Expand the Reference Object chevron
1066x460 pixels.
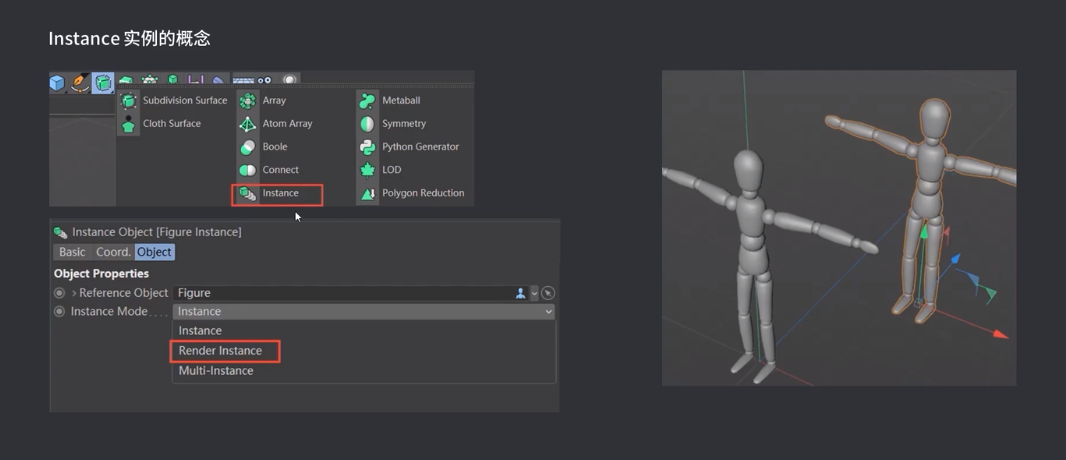click(74, 293)
